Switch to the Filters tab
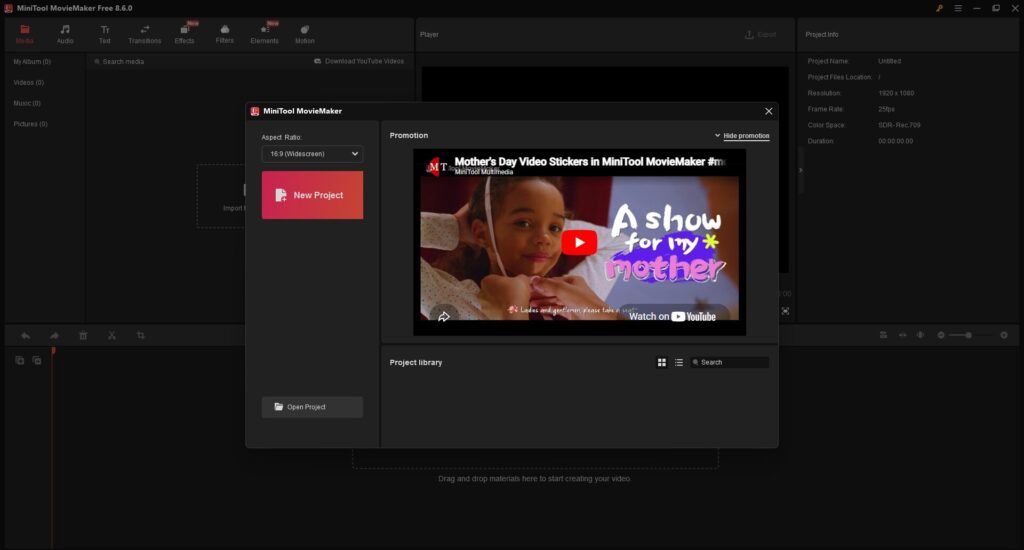1024x550 pixels. coord(225,34)
